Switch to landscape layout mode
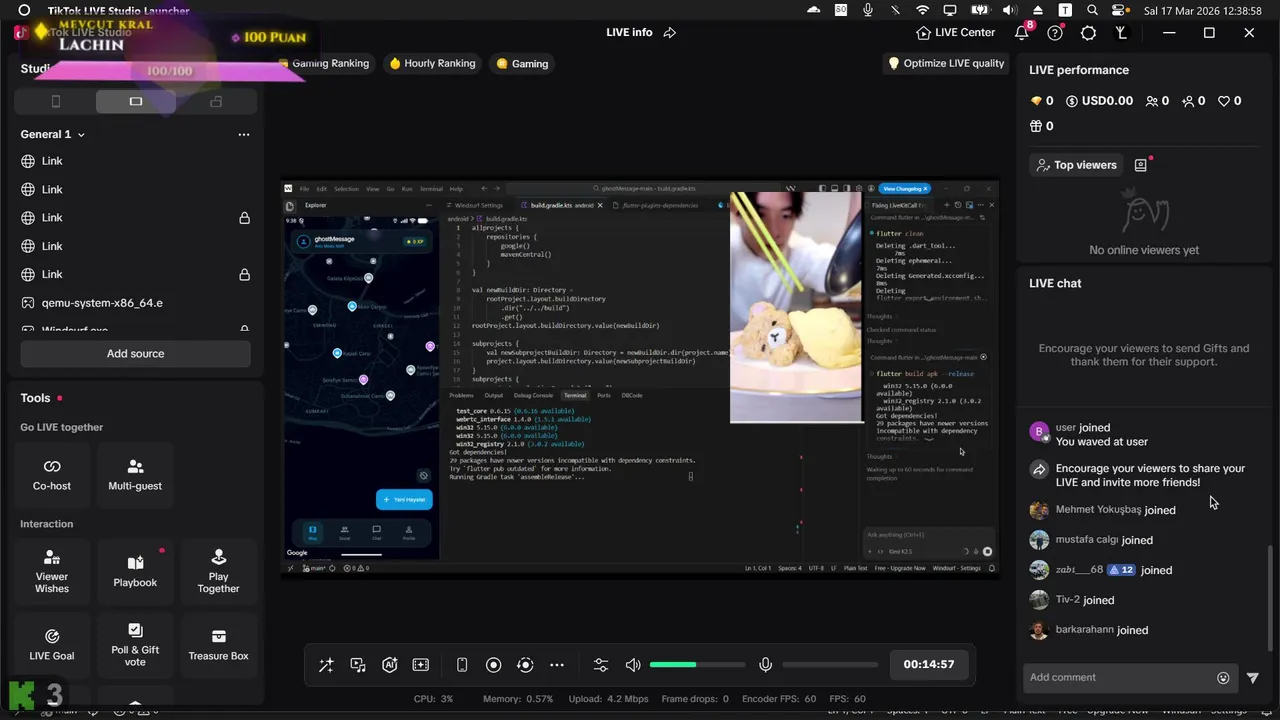The height and width of the screenshot is (720, 1280). click(136, 101)
